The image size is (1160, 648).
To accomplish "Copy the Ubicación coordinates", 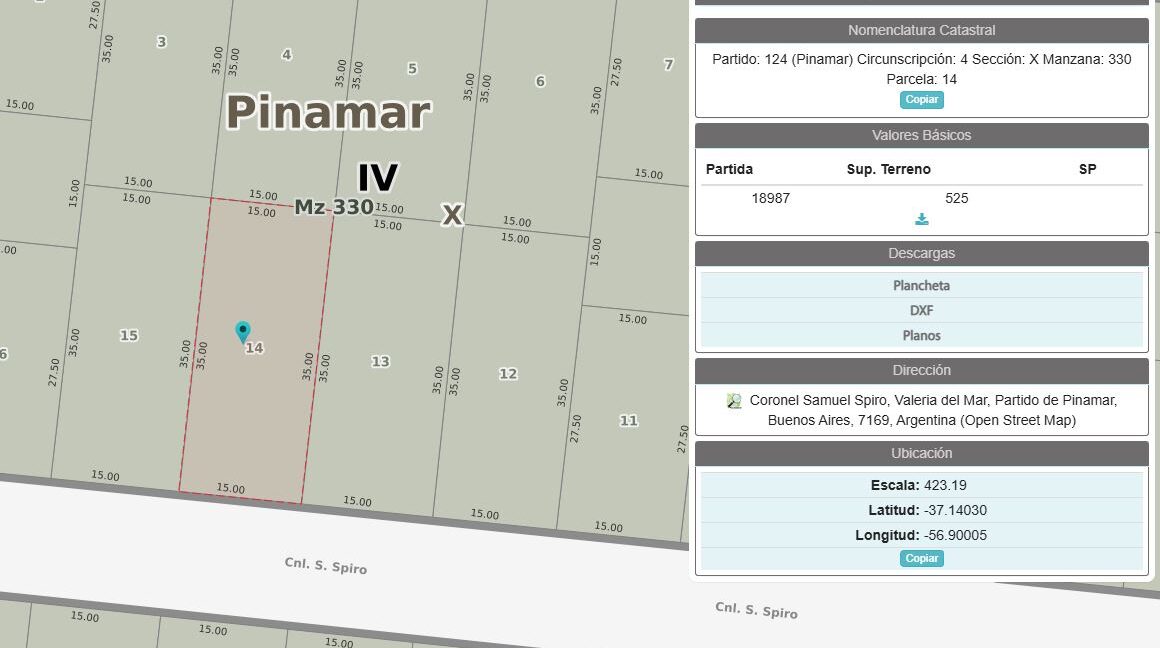I will pos(922,558).
